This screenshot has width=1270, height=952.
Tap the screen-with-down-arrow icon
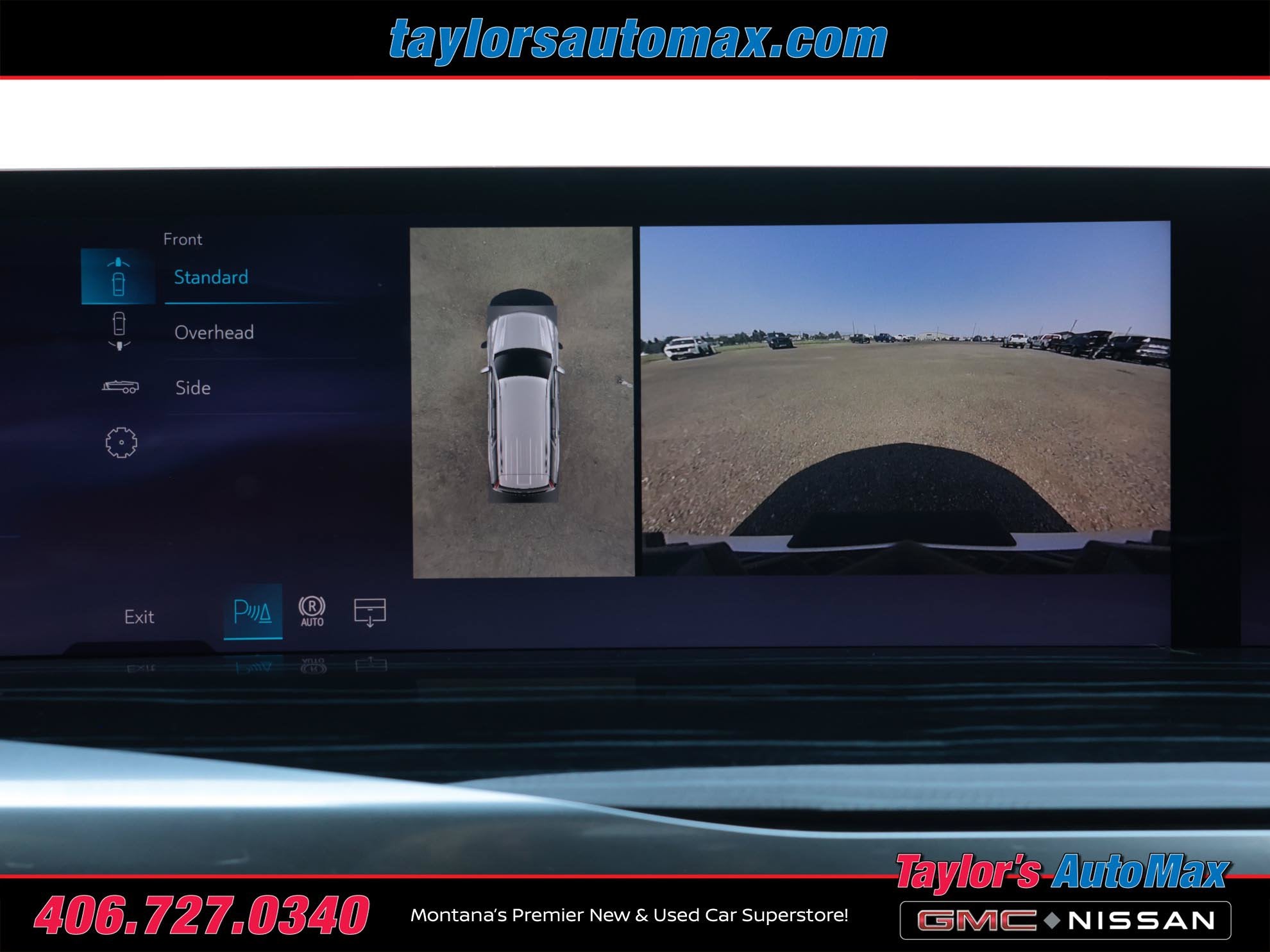pyautogui.click(x=370, y=612)
